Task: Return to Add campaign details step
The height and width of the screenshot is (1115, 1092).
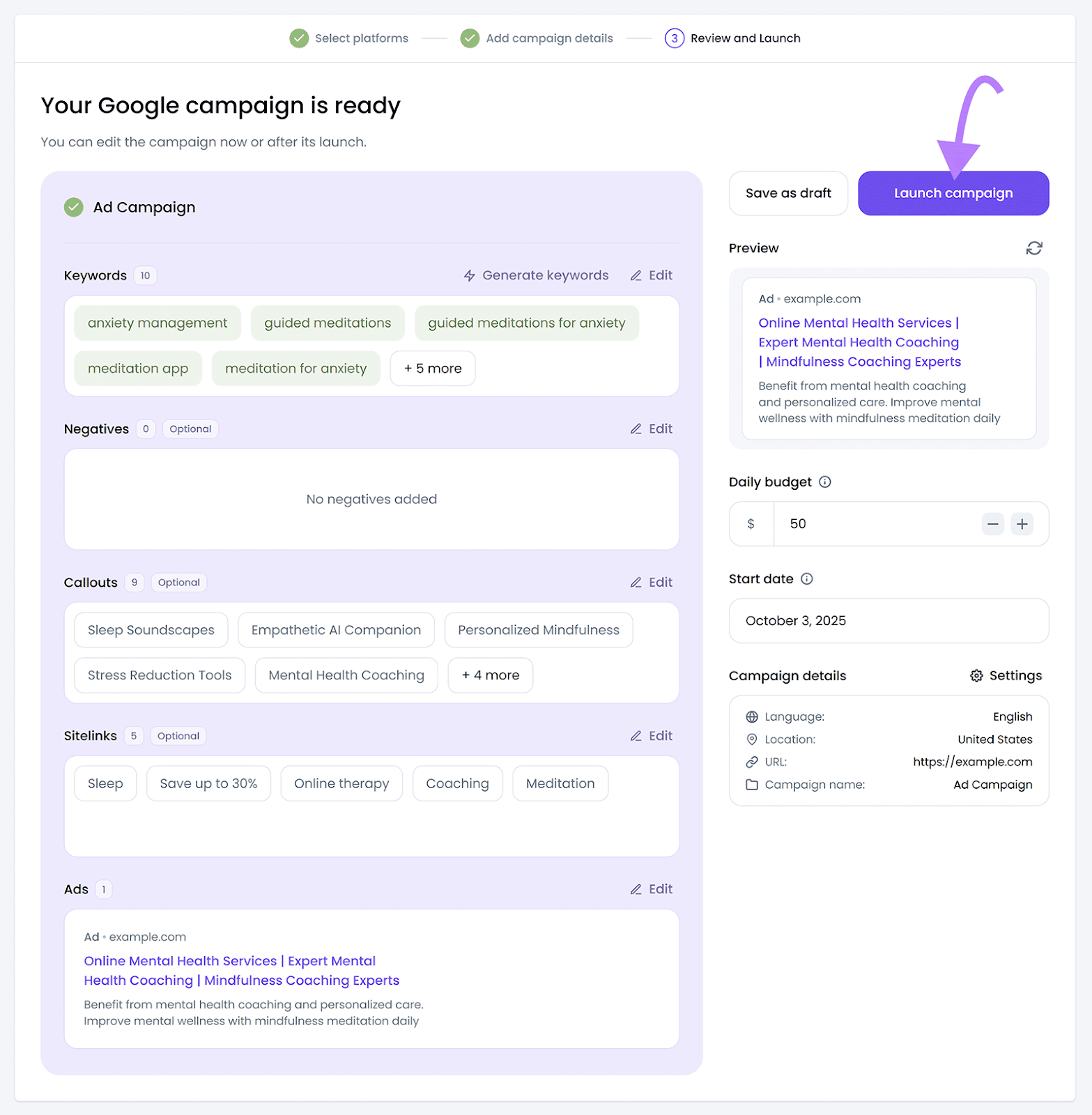Action: (537, 38)
